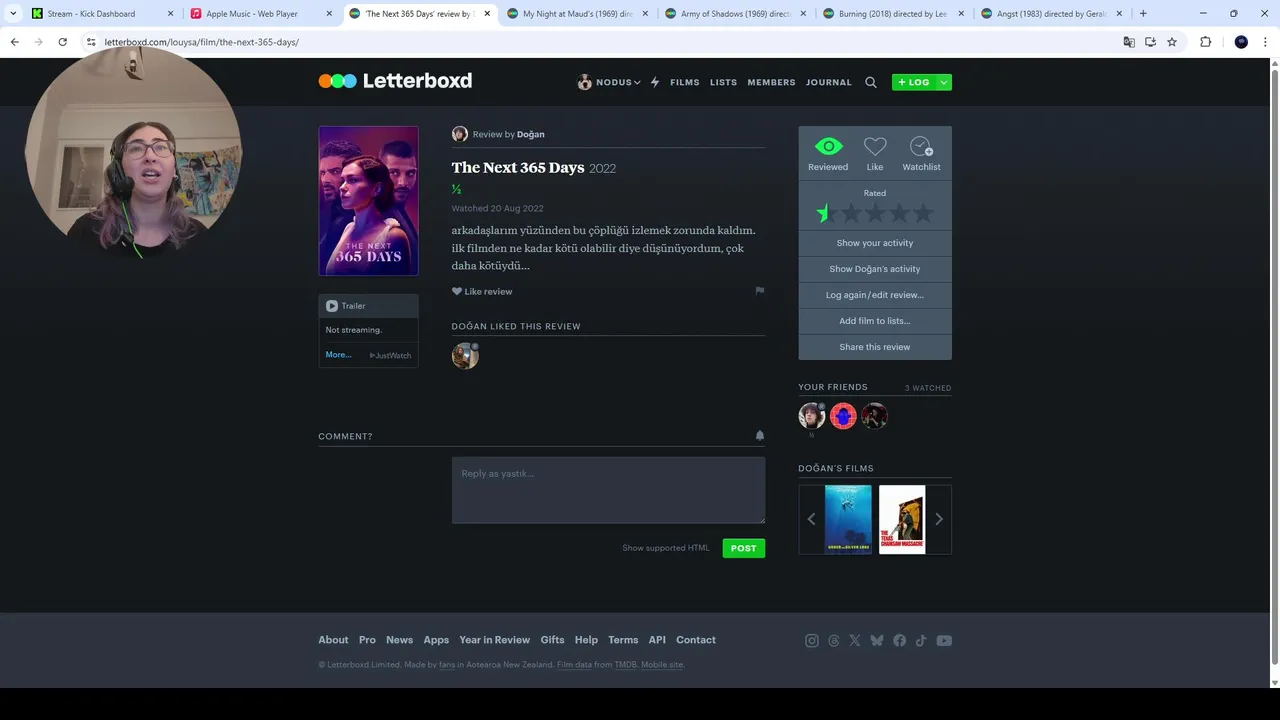Focus the Reply comment text box
This screenshot has width=1280, height=720.
tap(608, 490)
